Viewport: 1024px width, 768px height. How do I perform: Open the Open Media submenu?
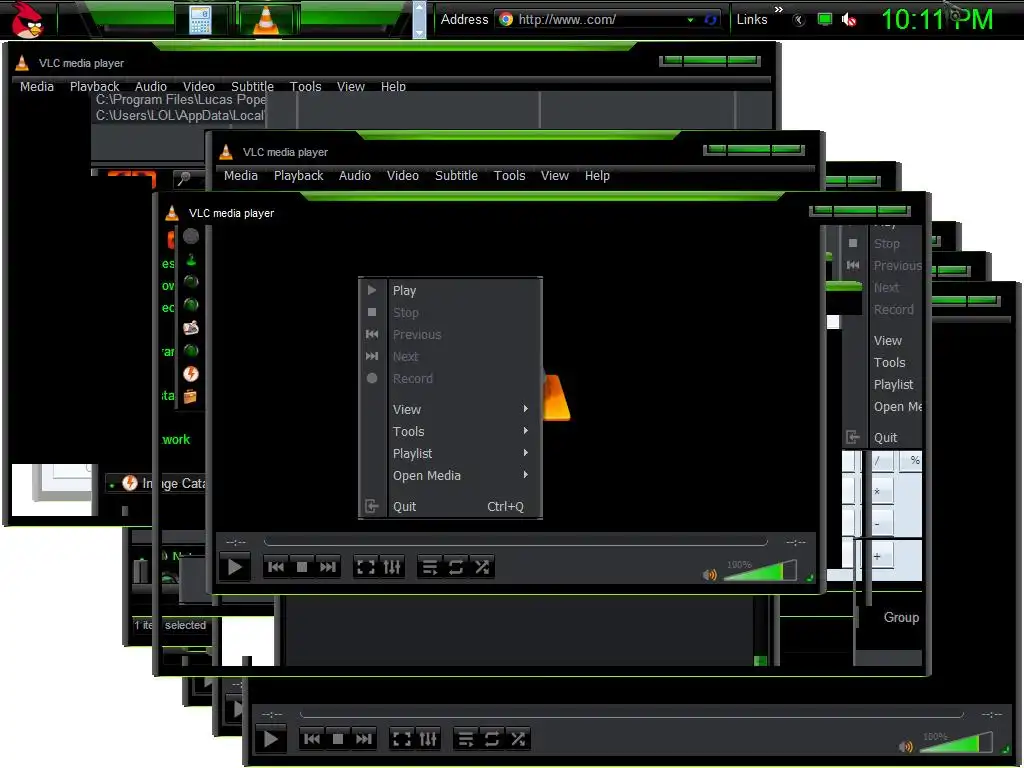(450, 475)
